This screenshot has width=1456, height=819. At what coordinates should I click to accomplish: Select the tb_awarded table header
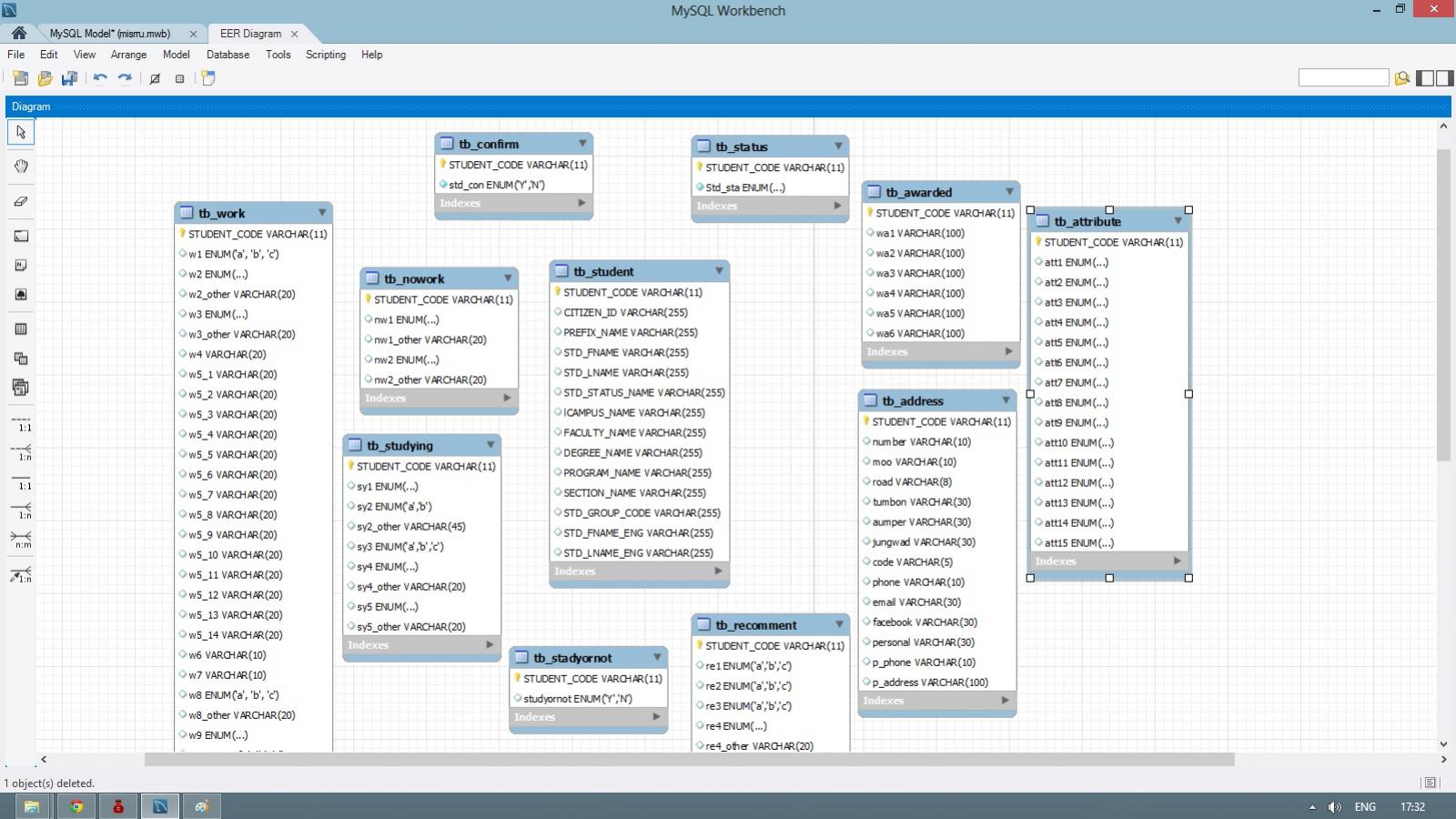(x=941, y=192)
